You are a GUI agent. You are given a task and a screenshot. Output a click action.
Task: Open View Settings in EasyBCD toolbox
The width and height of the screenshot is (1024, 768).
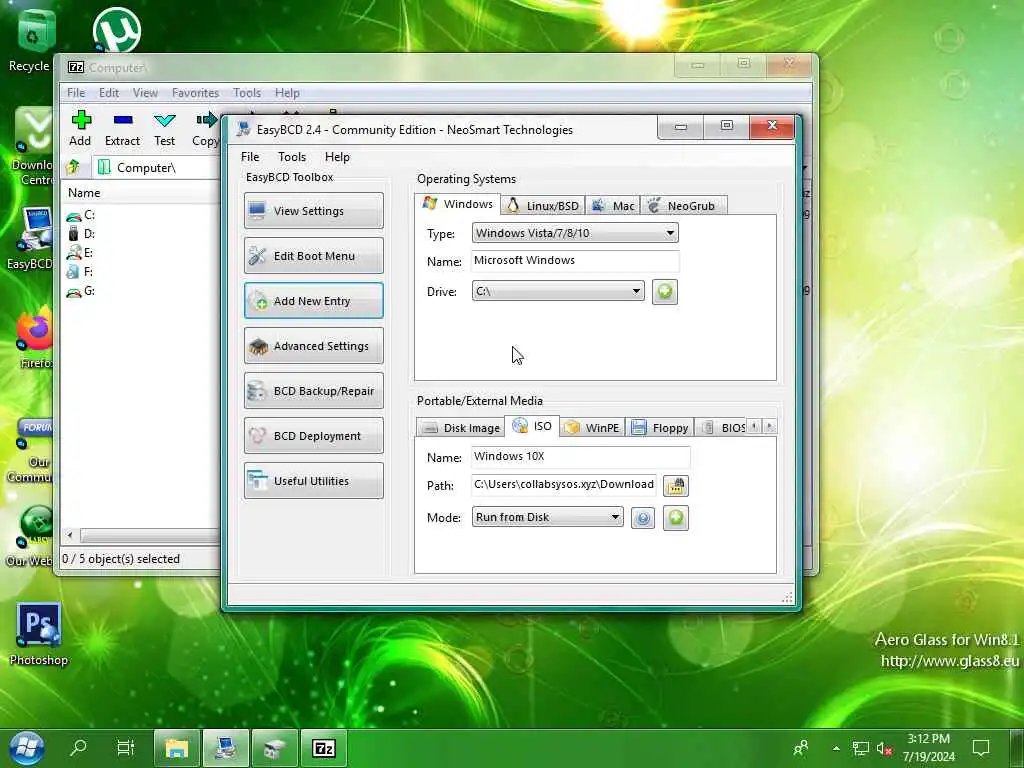(313, 211)
